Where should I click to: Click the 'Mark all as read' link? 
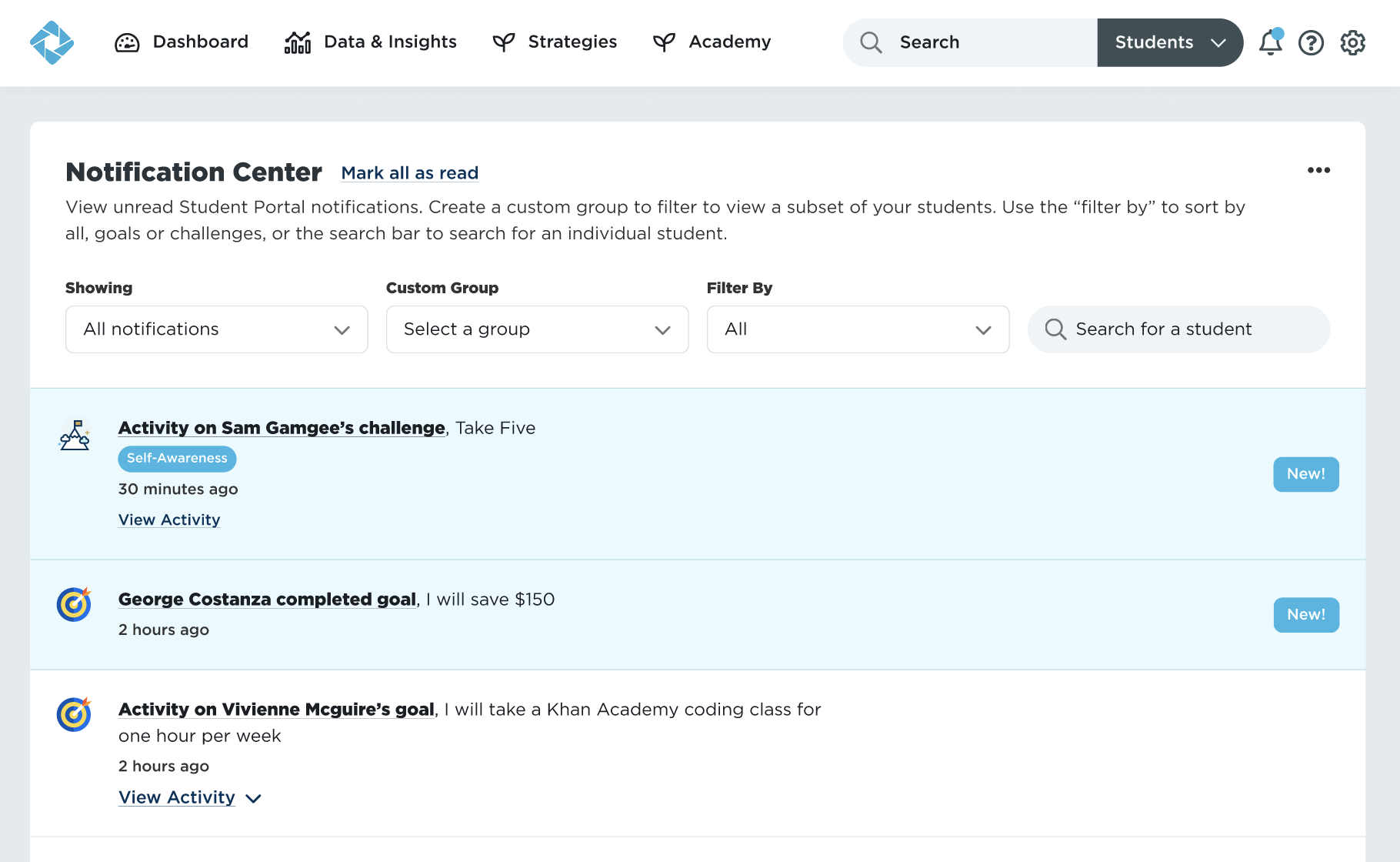pos(409,173)
